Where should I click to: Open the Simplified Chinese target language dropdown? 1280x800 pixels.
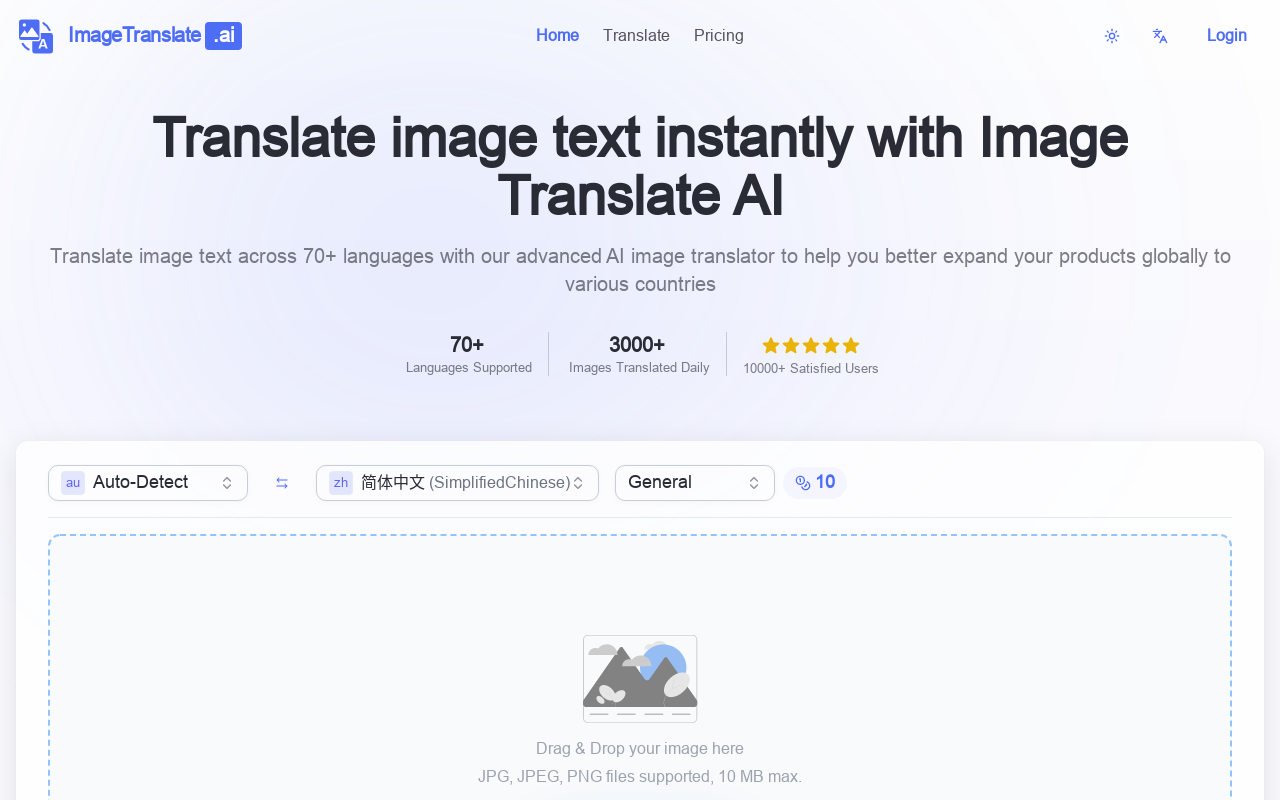pos(457,483)
